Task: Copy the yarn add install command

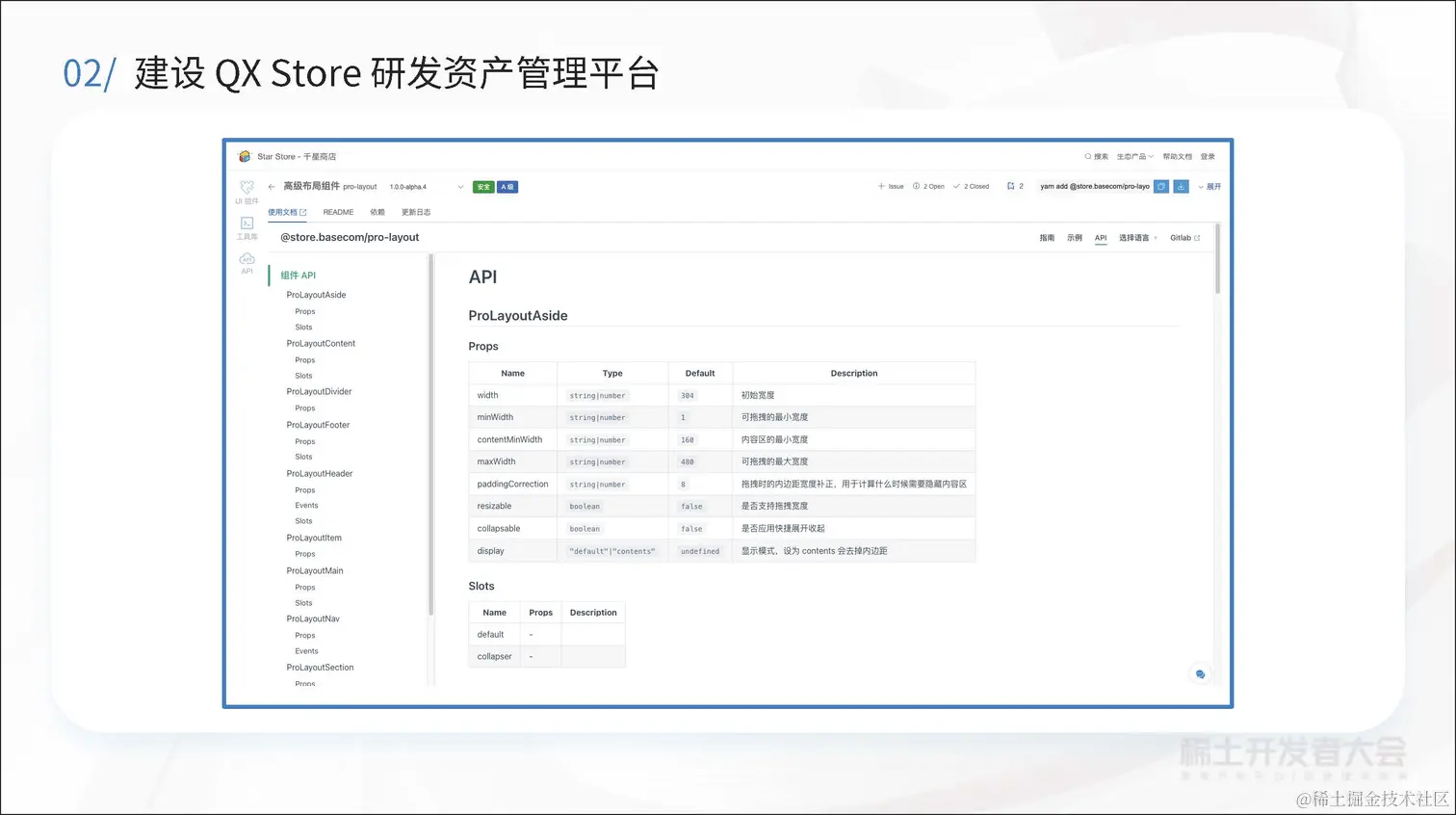Action: [x=1161, y=187]
